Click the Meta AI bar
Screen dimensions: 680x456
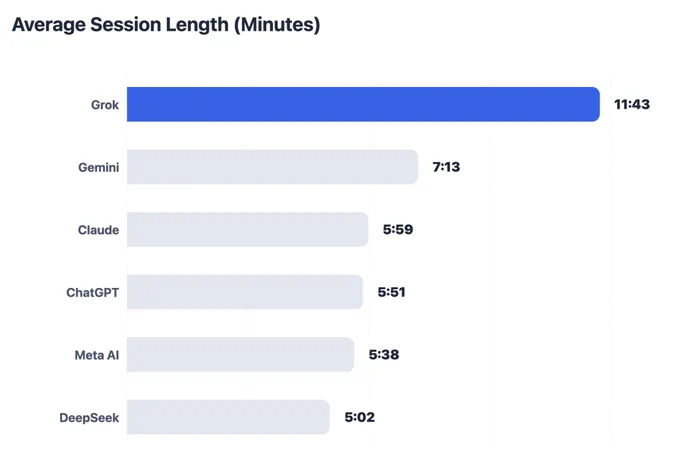[241, 354]
